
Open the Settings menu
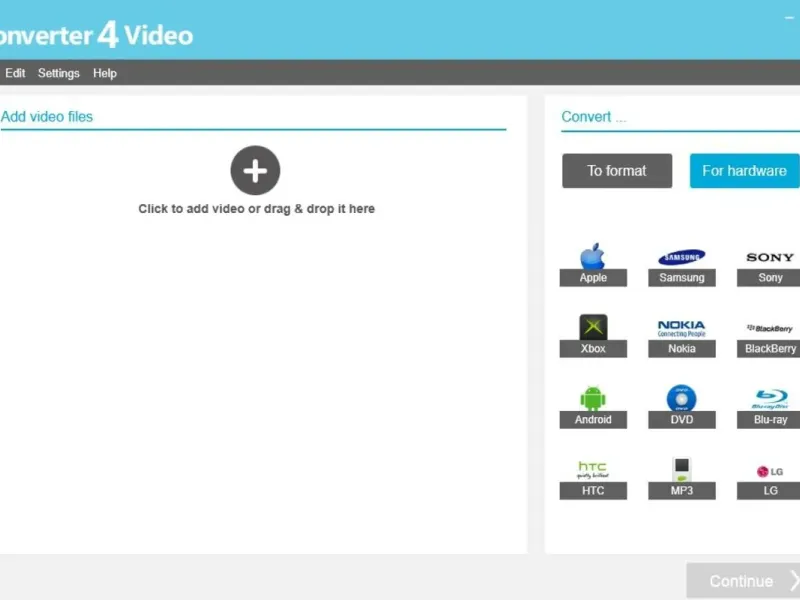(59, 73)
